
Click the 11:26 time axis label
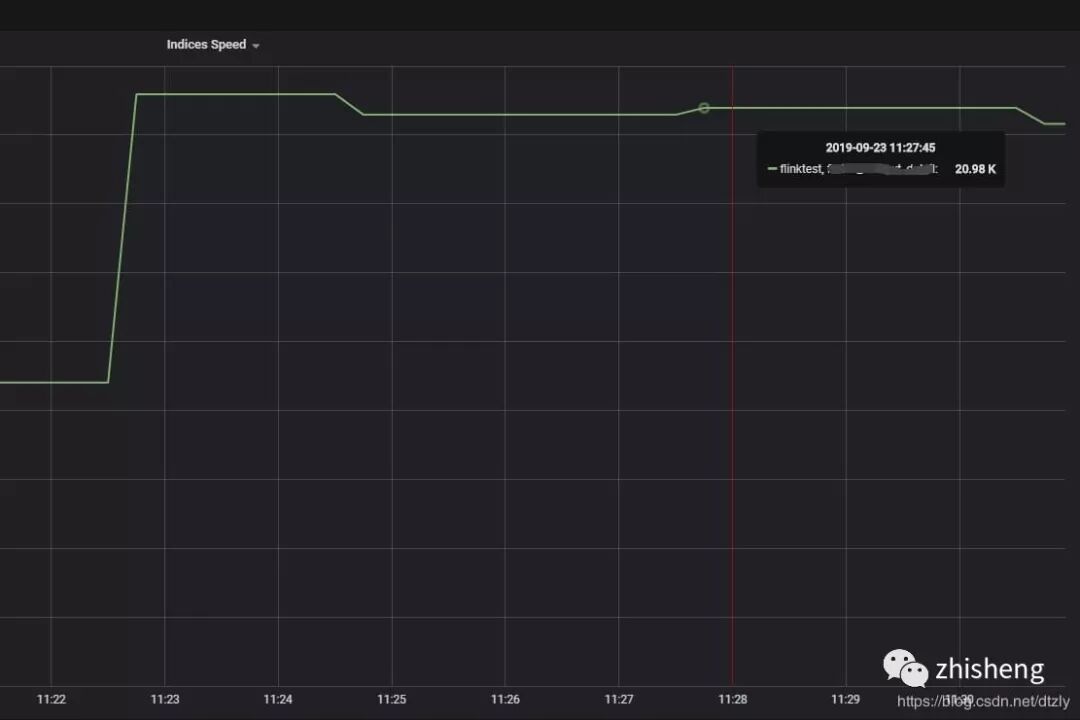(x=505, y=699)
